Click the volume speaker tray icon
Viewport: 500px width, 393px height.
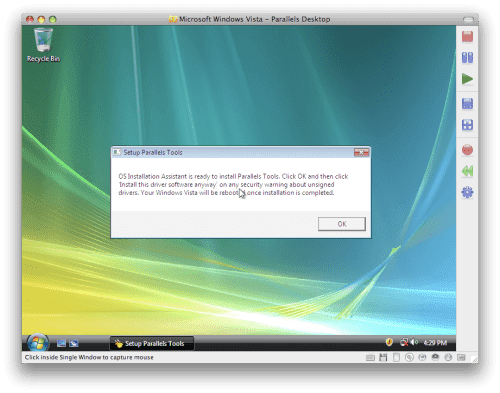click(414, 342)
